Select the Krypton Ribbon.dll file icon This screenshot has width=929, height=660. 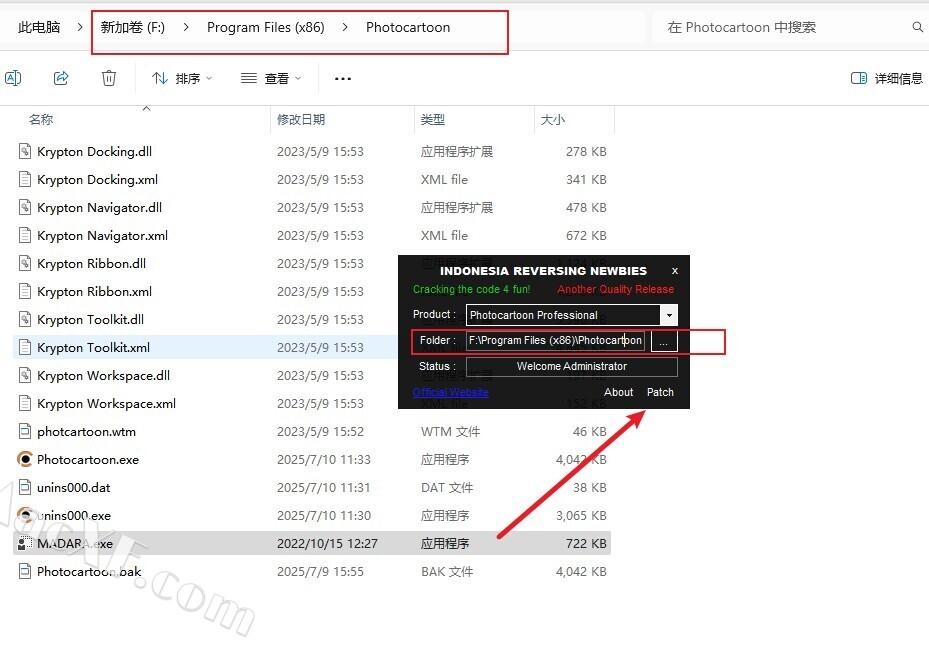coord(25,264)
